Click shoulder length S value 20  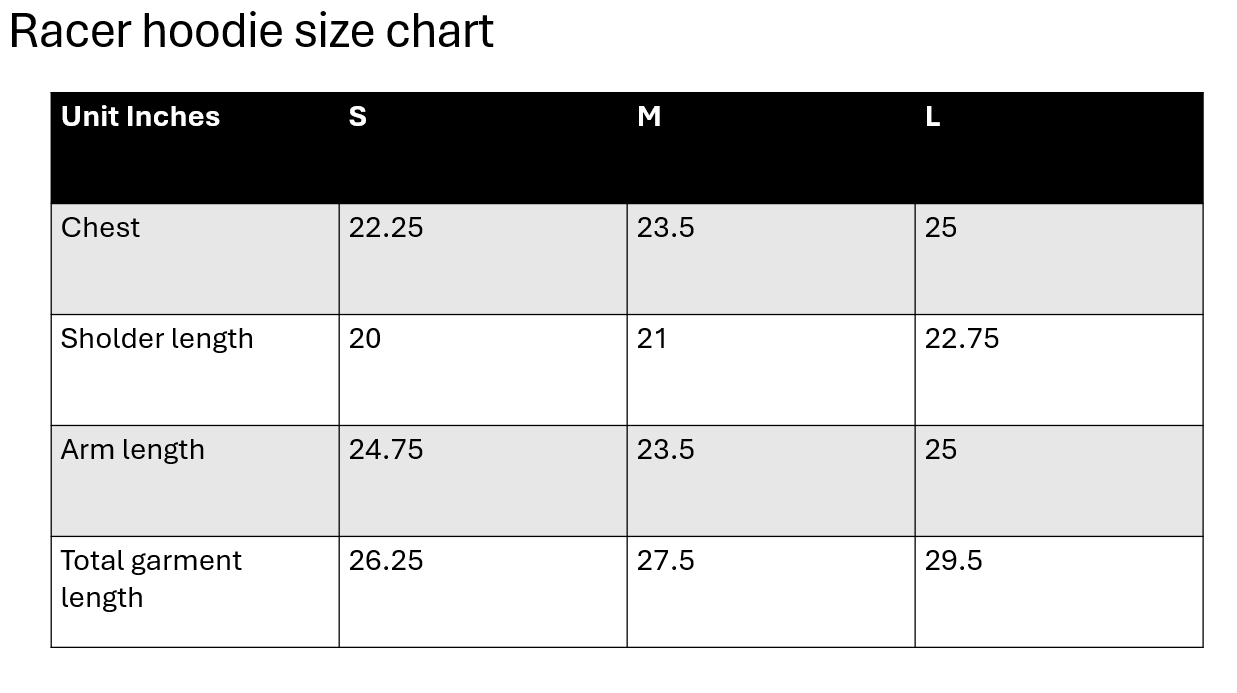365,339
